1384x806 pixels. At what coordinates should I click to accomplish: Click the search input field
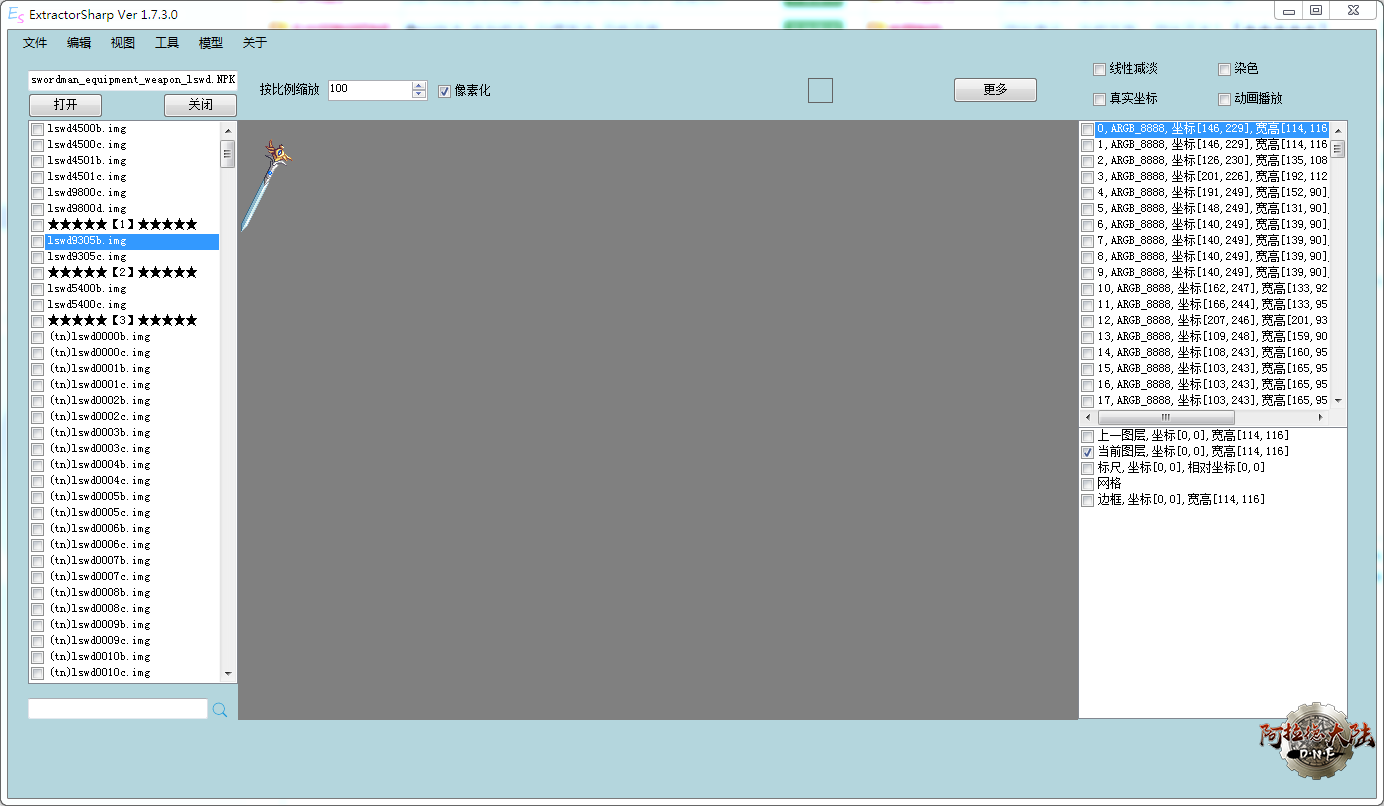[118, 709]
